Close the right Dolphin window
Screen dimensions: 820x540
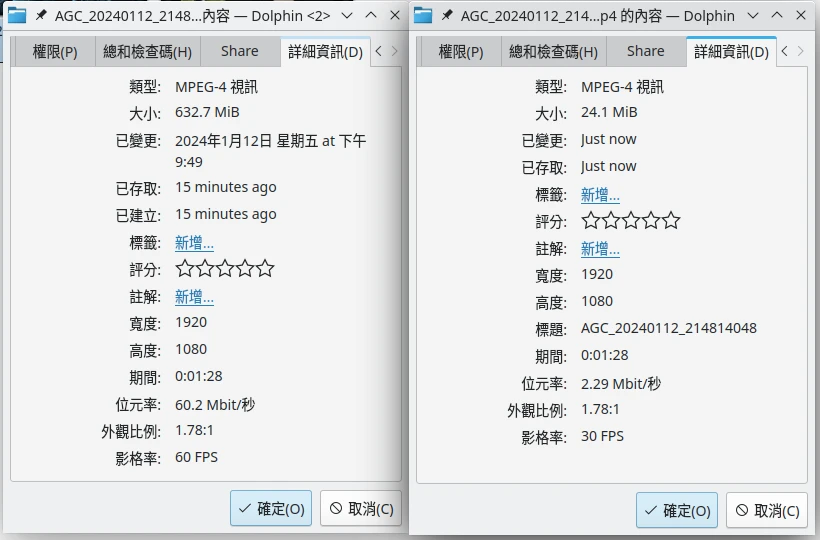click(801, 16)
